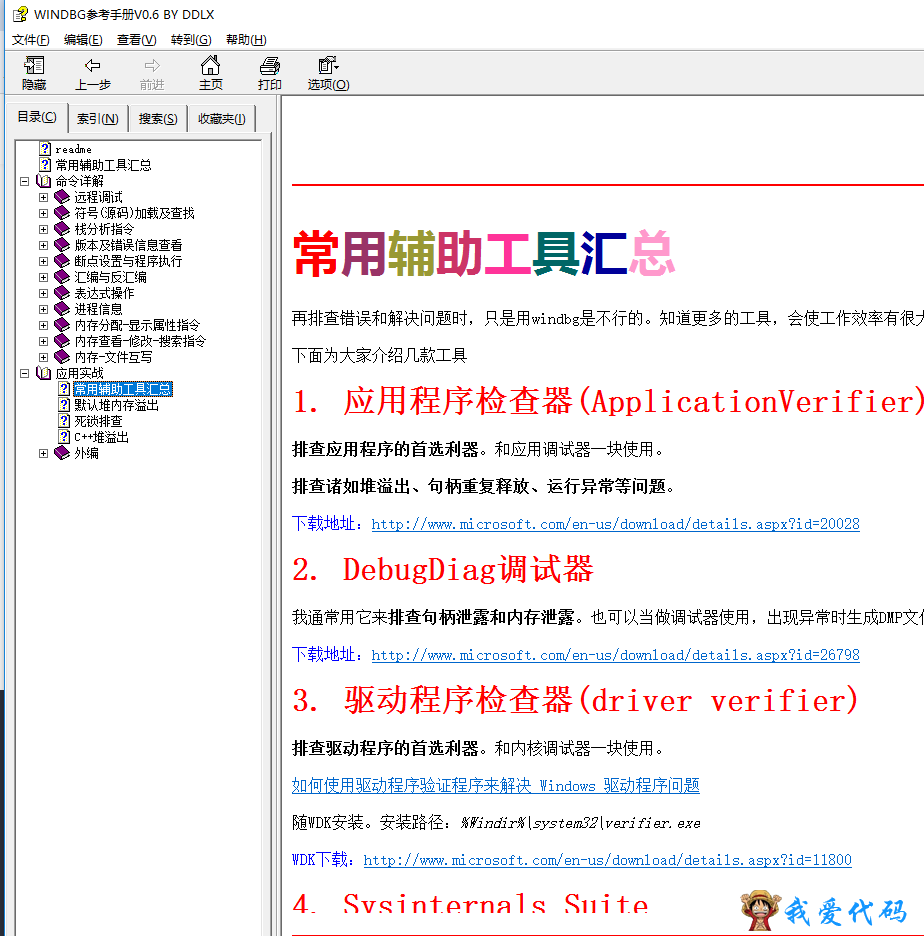Expand the 栈分析指令 node
924x936 pixels.
(x=44, y=229)
